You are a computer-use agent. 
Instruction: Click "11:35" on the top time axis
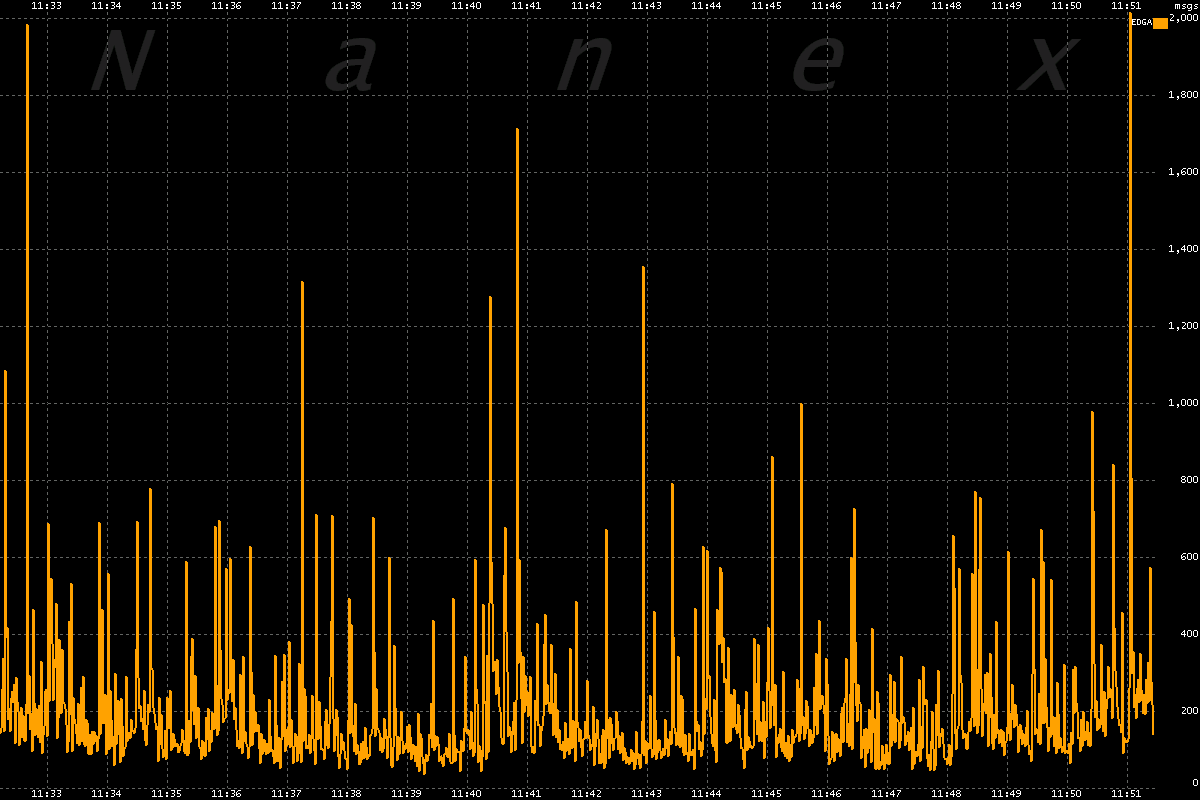[x=167, y=6]
